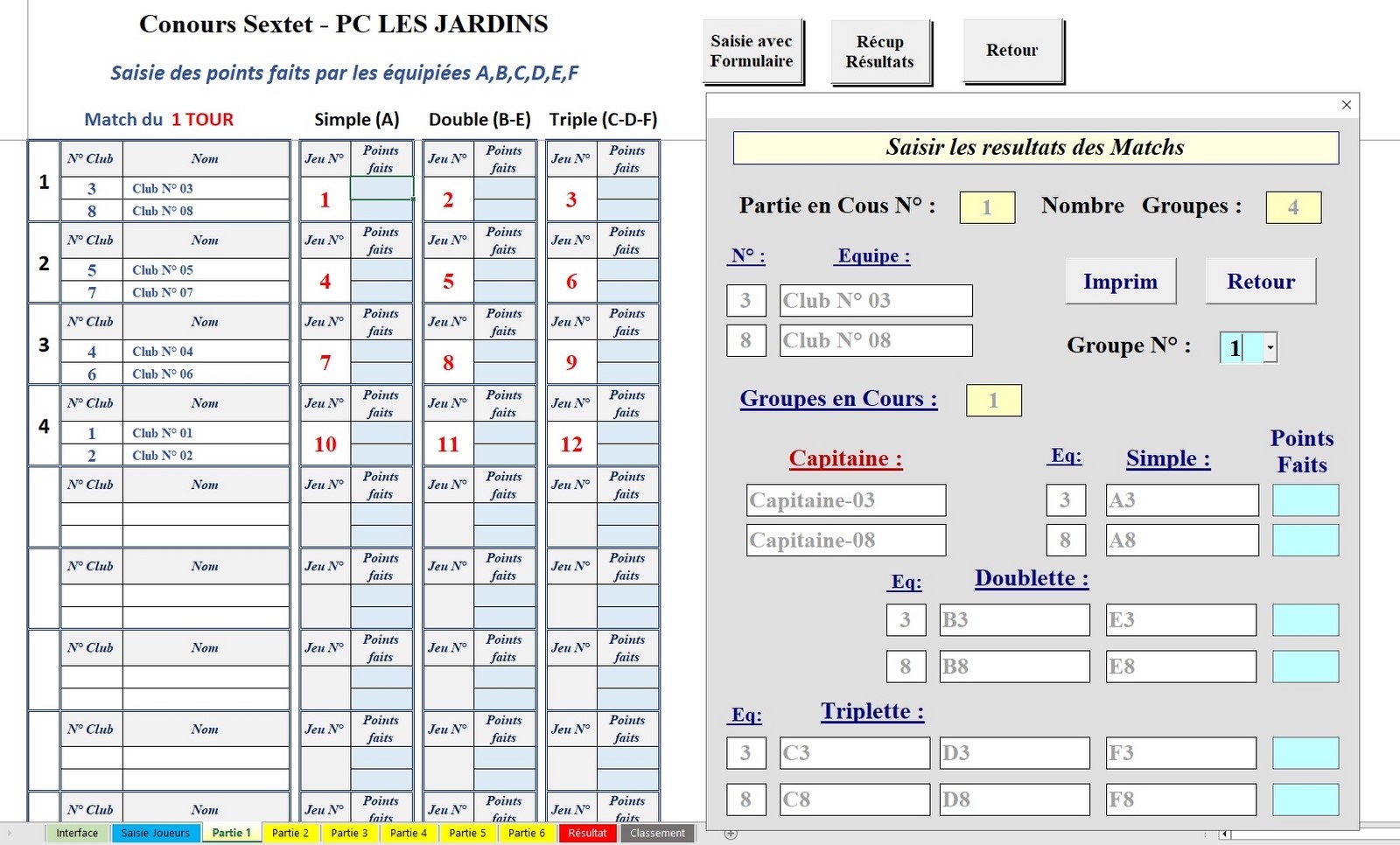Click the Retour button above the form
This screenshot has width=1400, height=845.
pyautogui.click(x=1012, y=51)
